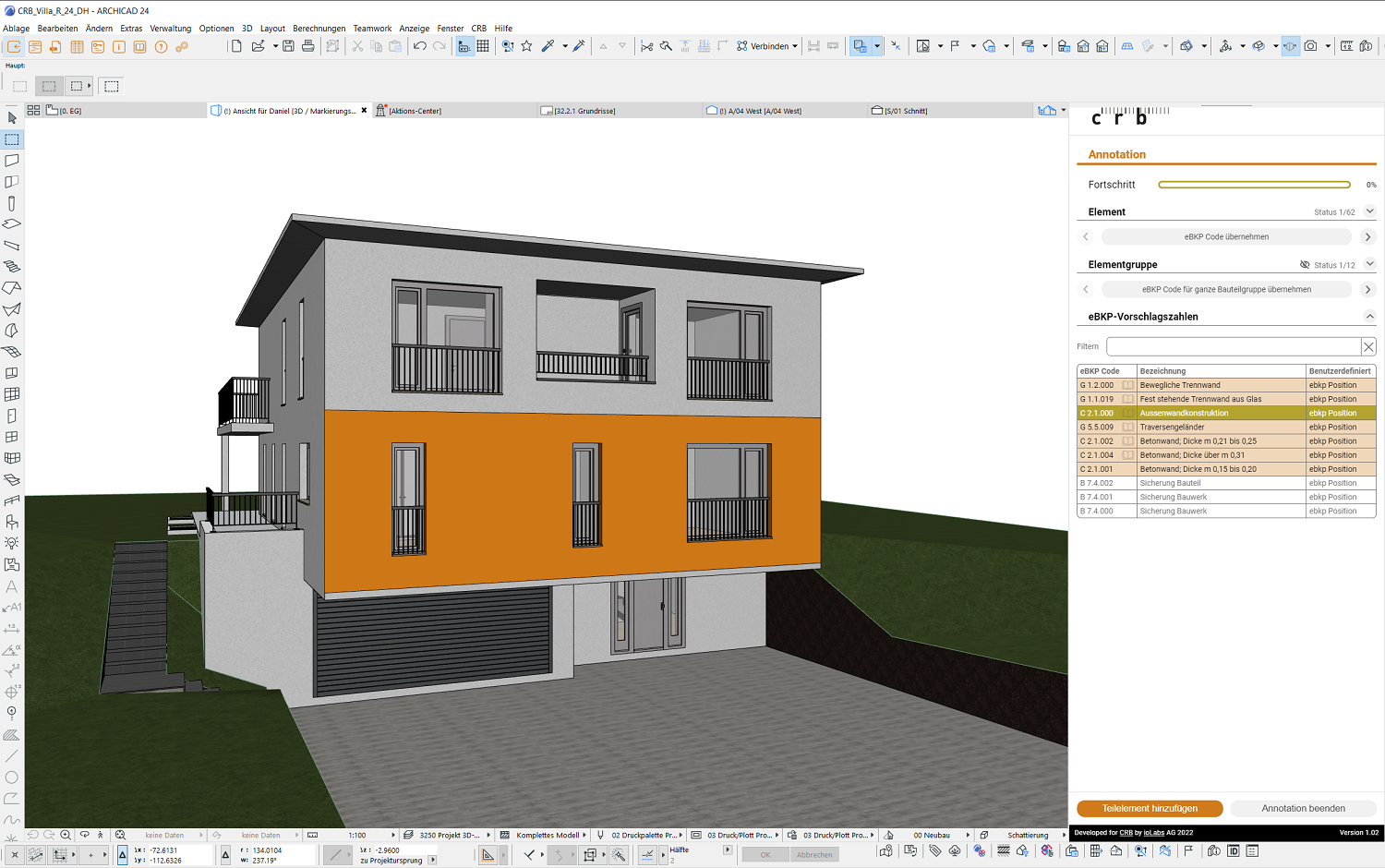The height and width of the screenshot is (868, 1385).
Task: Expand the Element section chevron
Action: pos(1369,211)
